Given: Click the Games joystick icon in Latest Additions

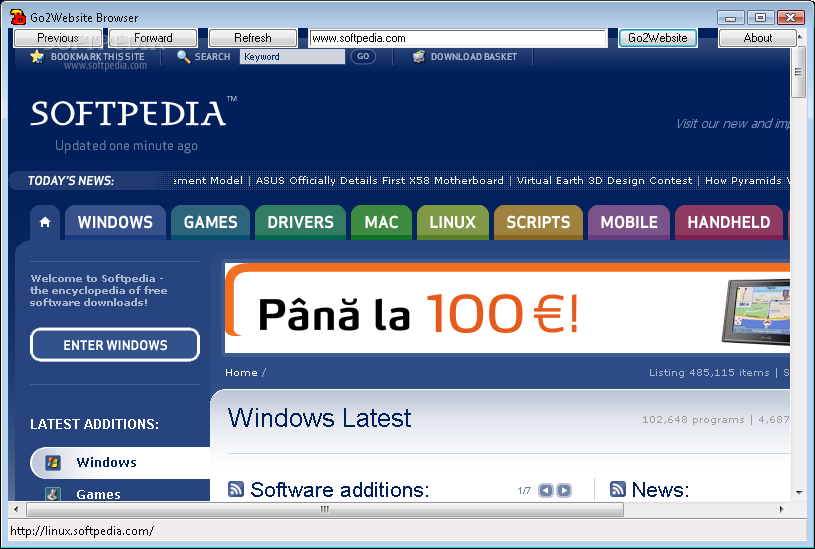Looking at the screenshot, I should coord(52,494).
